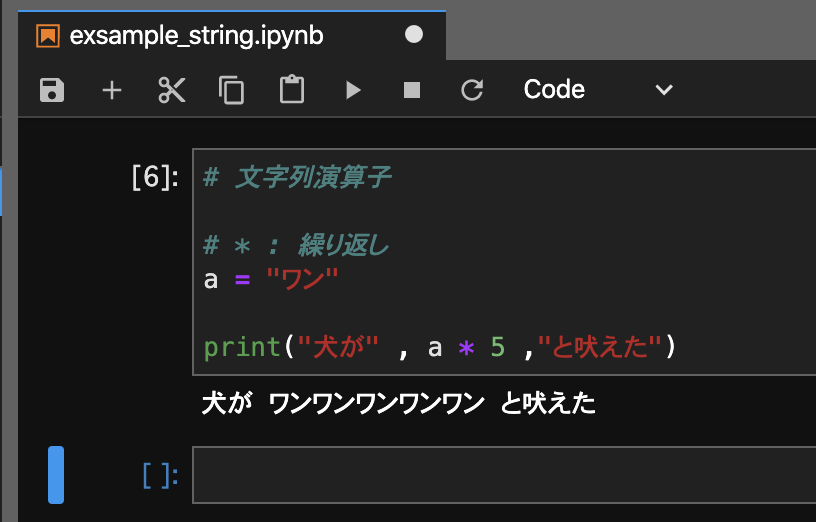The height and width of the screenshot is (522, 816).
Task: Click the number 5 in the code
Action: pos(498,347)
